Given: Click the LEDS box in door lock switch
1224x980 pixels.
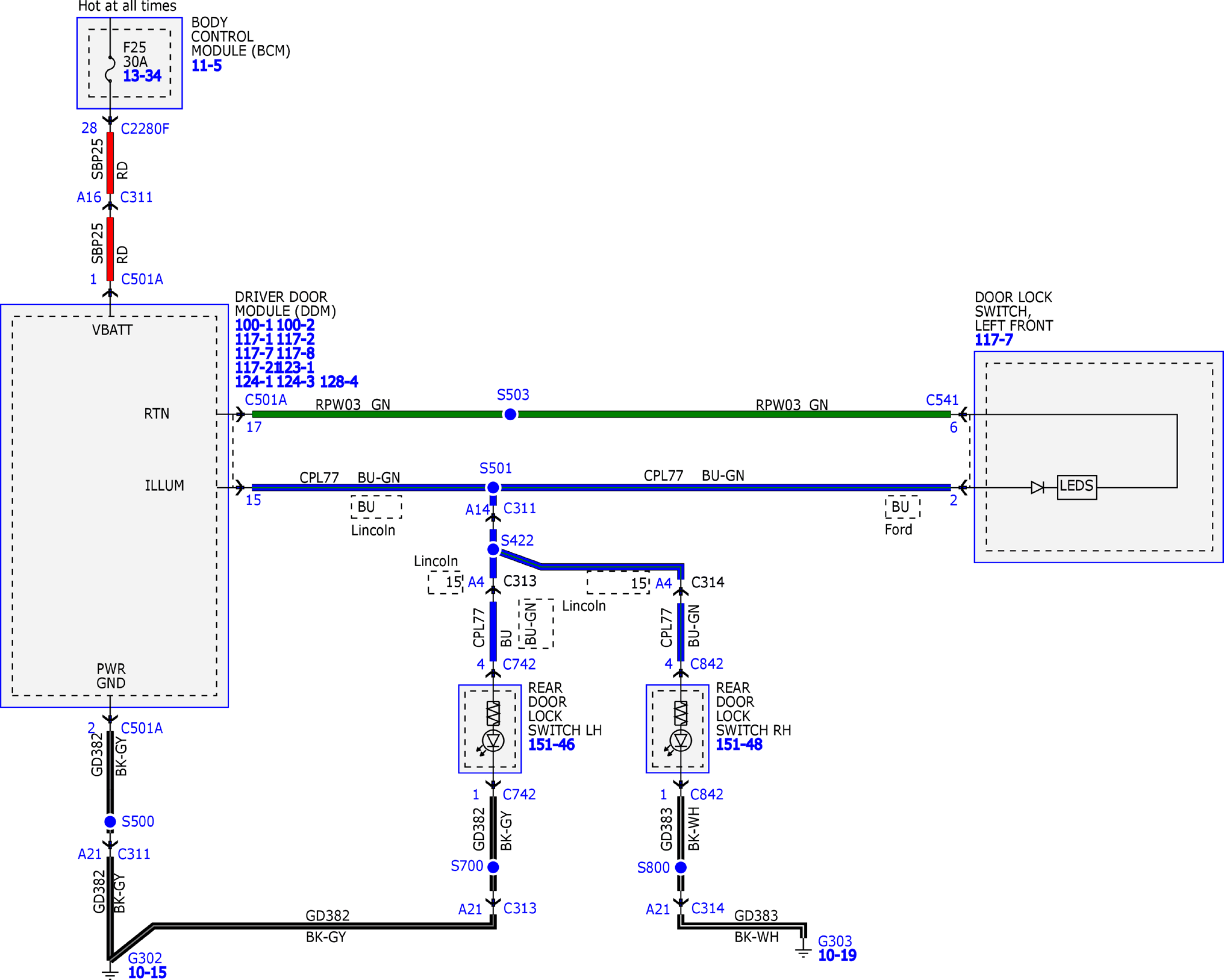Looking at the screenshot, I should (1077, 487).
